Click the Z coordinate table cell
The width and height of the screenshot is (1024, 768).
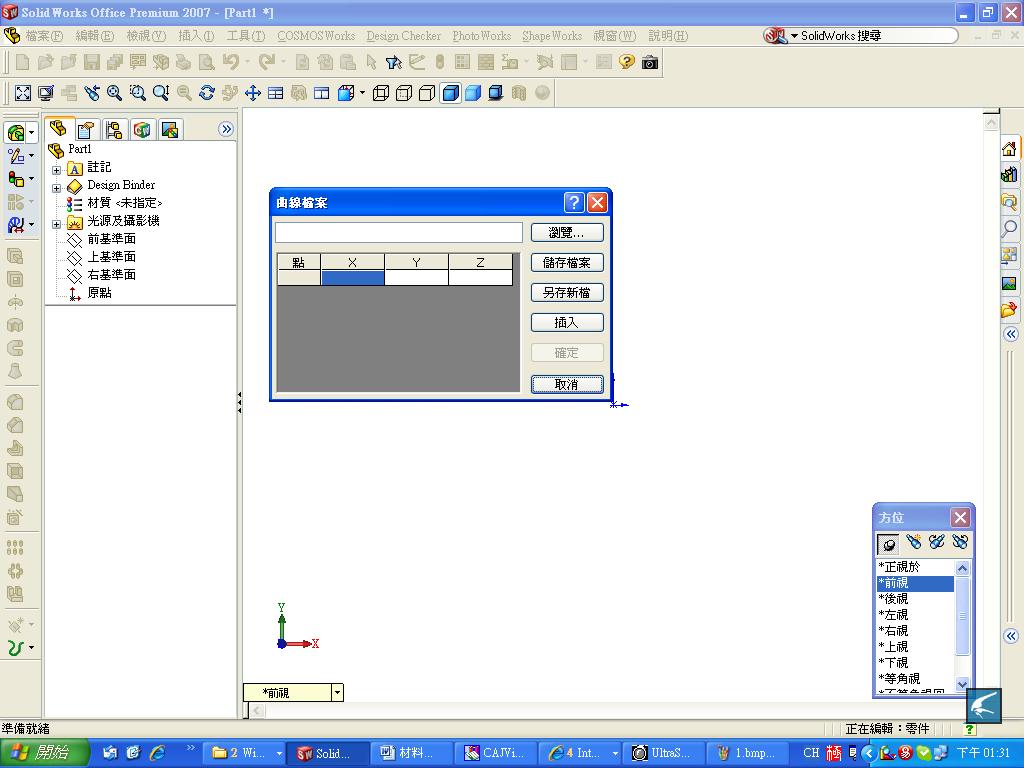(481, 278)
